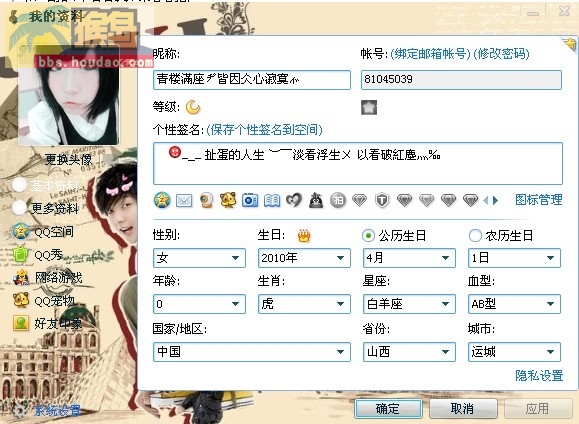
Task: Open the 性别 dropdown showing 女
Action: [x=199, y=258]
